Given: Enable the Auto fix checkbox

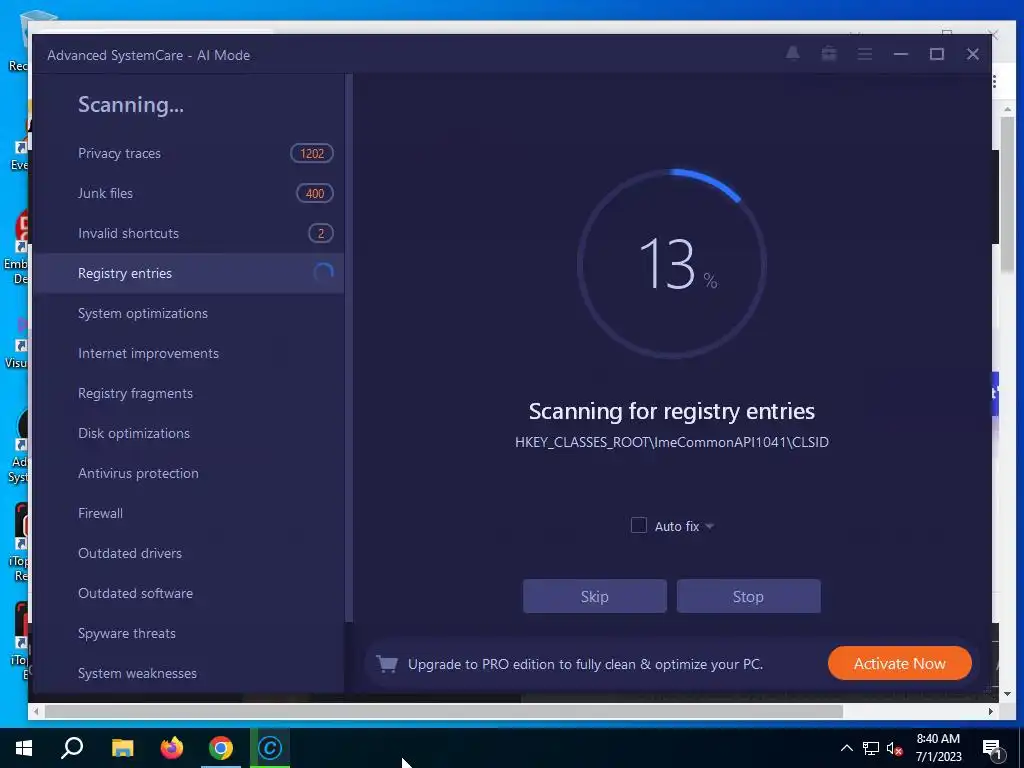Looking at the screenshot, I should 639,525.
